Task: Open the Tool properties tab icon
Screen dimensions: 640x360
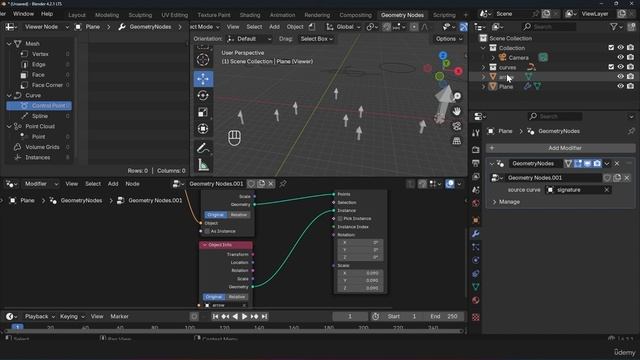Action: coord(476,133)
